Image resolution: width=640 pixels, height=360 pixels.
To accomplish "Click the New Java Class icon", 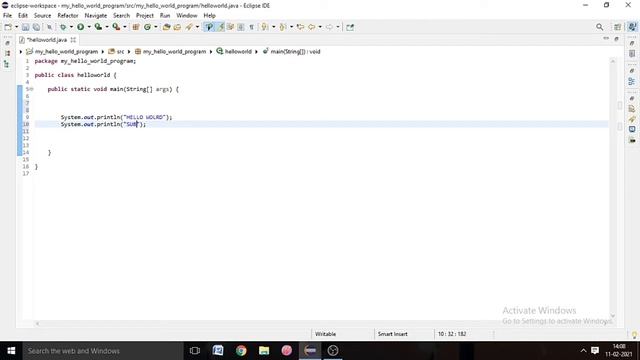I will pos(147,27).
